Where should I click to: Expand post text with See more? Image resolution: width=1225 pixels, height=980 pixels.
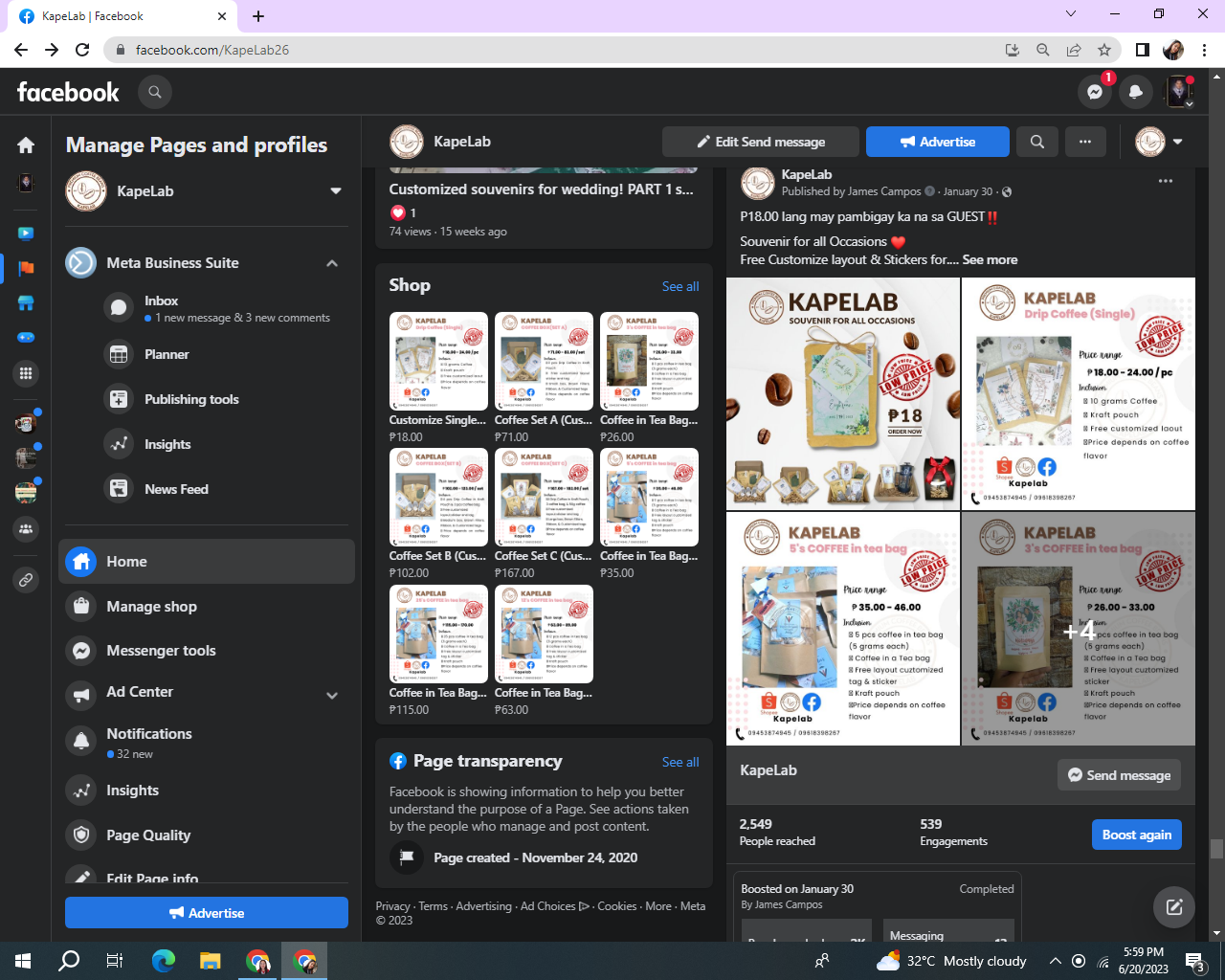(x=990, y=259)
